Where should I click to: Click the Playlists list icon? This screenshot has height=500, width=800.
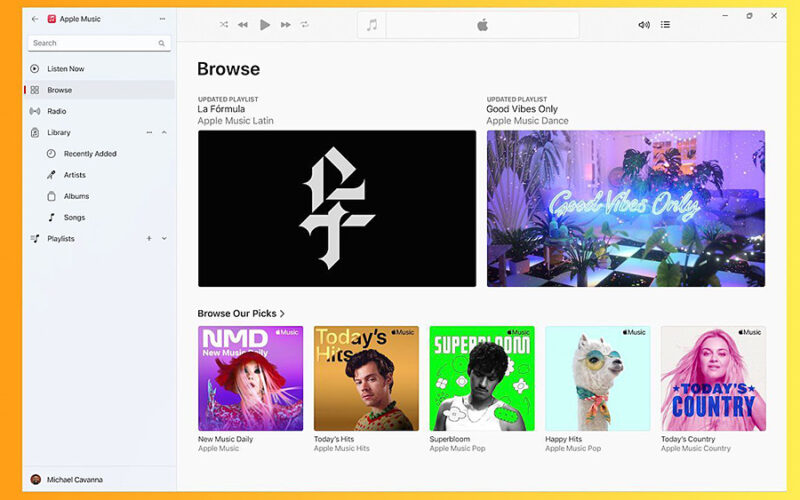35,239
